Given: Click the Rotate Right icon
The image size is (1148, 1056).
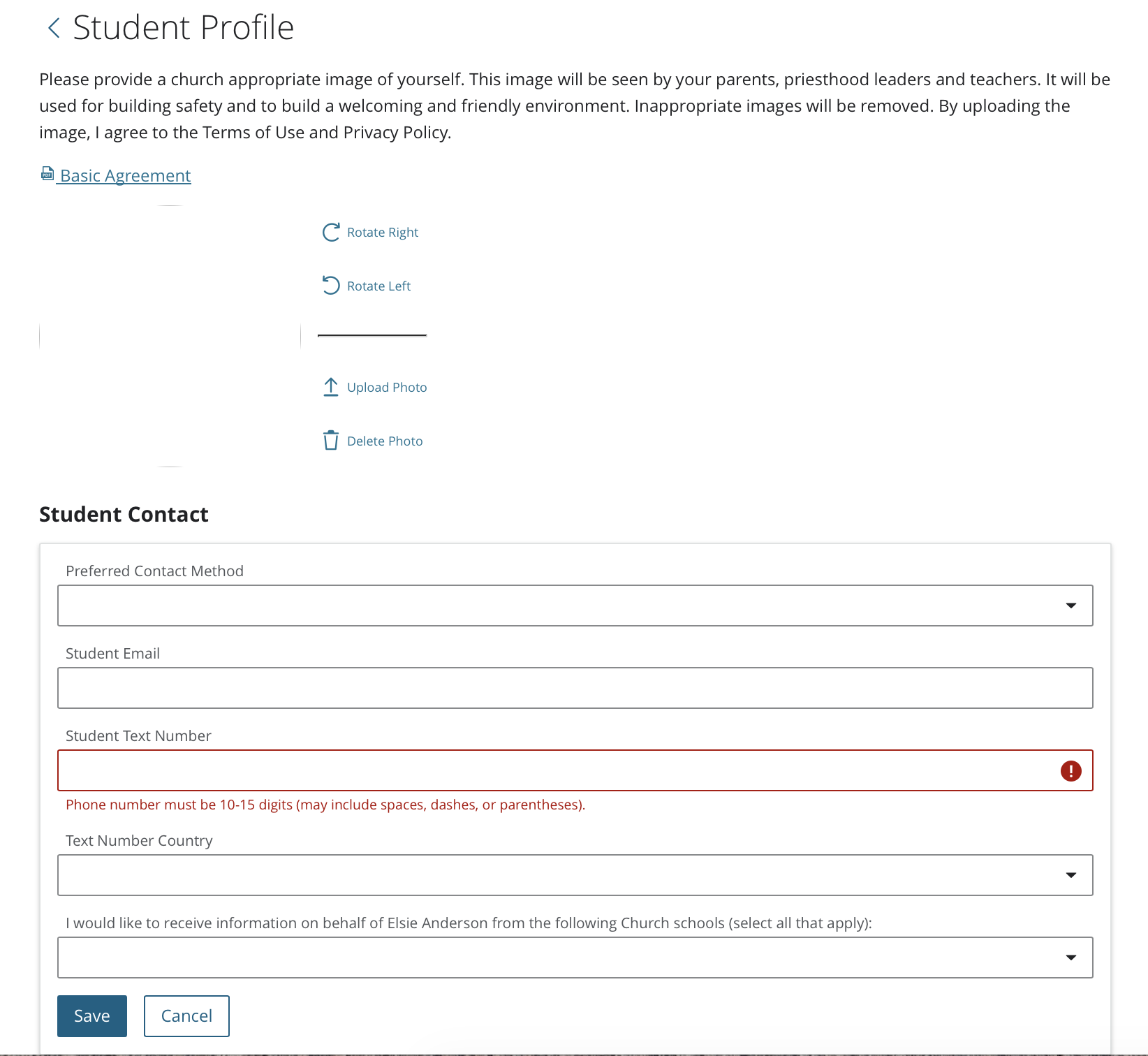Looking at the screenshot, I should tap(331, 232).
